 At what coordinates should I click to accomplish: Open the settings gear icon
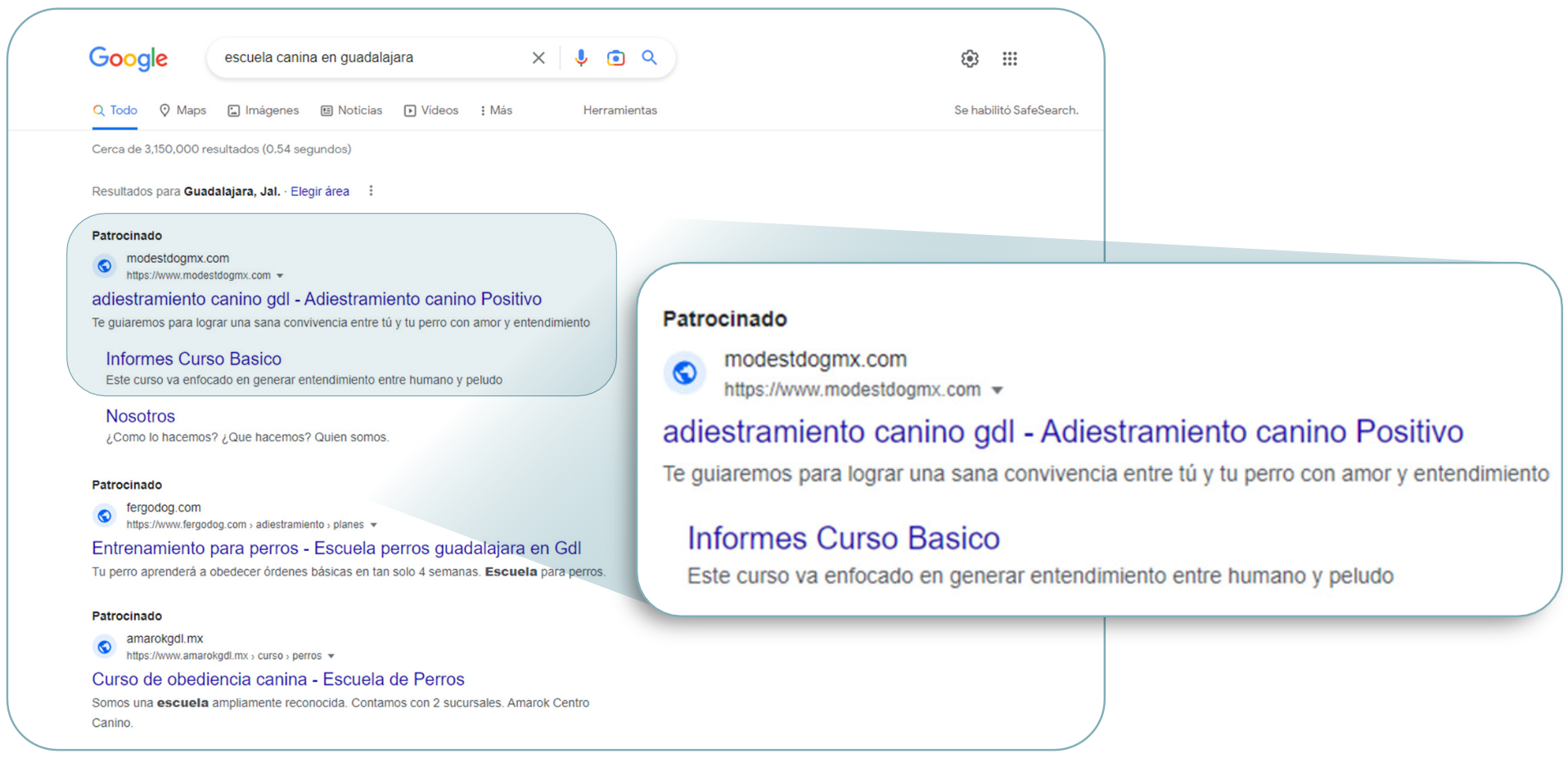[x=970, y=59]
